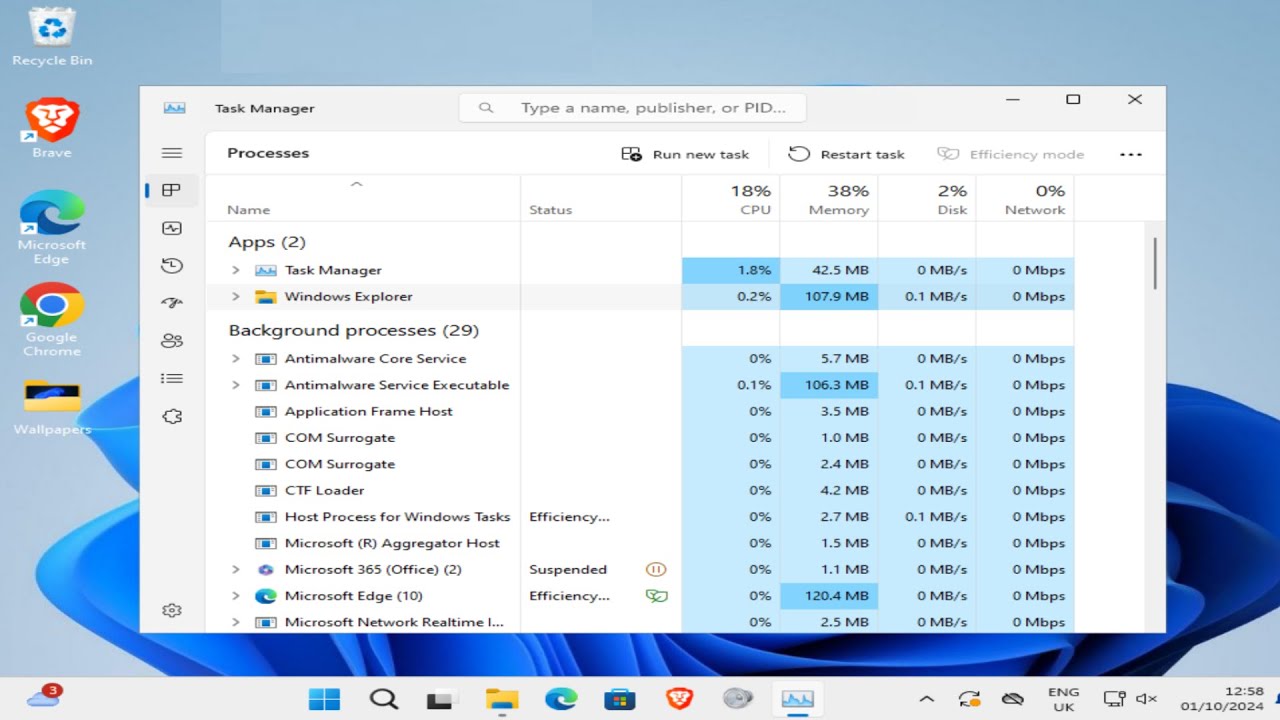The width and height of the screenshot is (1280, 720).
Task: Open the App history page in sidebar
Action: pos(172,265)
